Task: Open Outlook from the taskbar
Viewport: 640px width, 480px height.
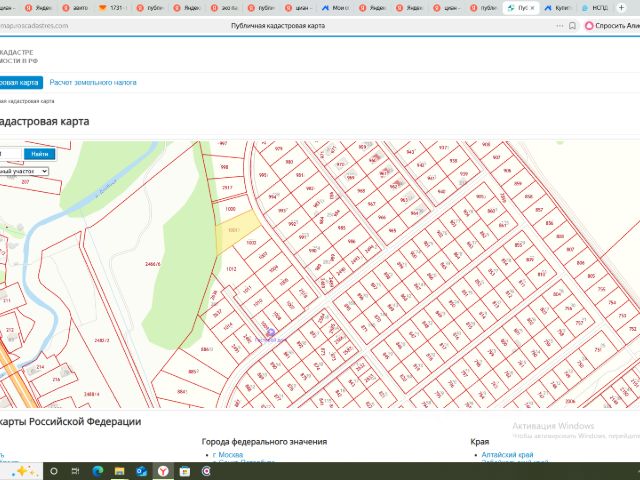Action: click(x=141, y=471)
